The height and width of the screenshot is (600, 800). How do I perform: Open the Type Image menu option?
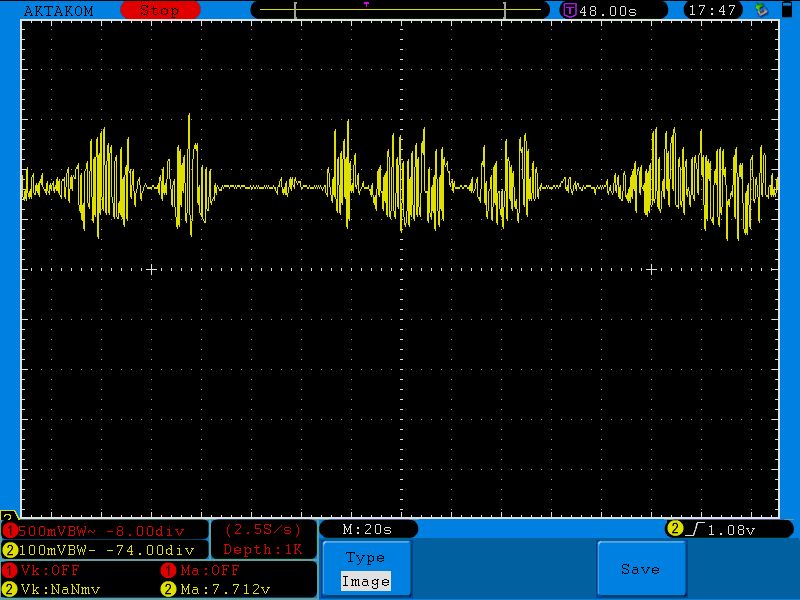366,569
